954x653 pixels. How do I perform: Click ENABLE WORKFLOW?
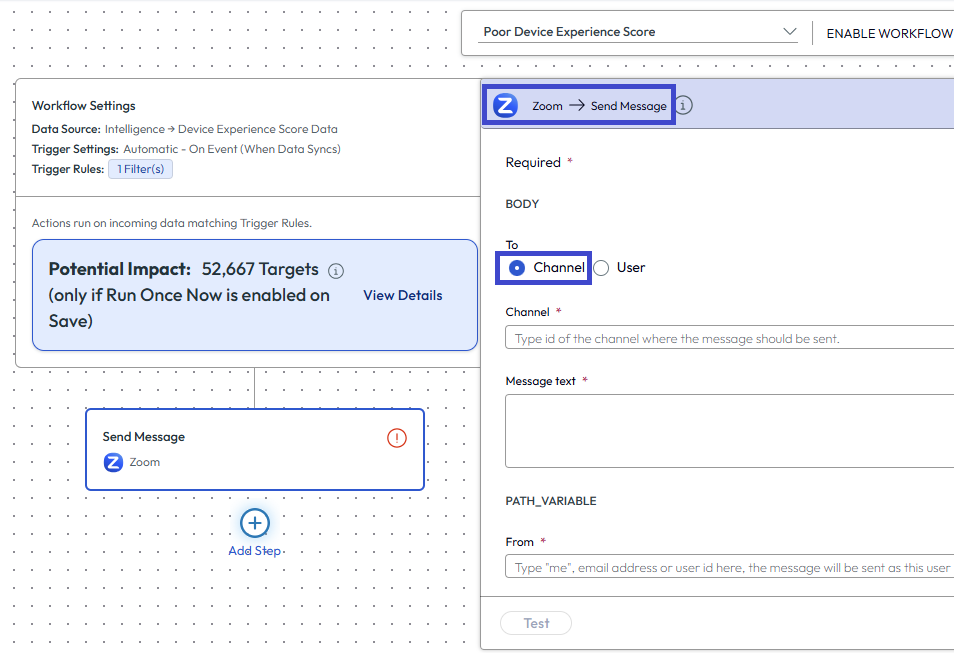coord(890,33)
